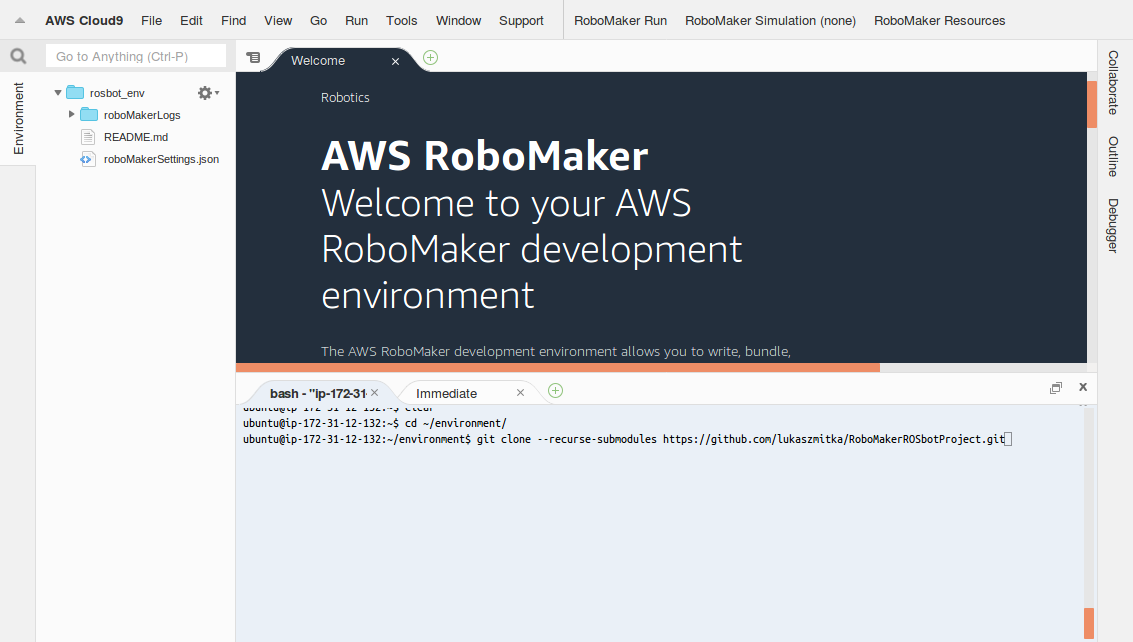Click the Welcome page horizontal scrollbar thumb
Viewport: 1133px width, 642px height.
tap(558, 367)
